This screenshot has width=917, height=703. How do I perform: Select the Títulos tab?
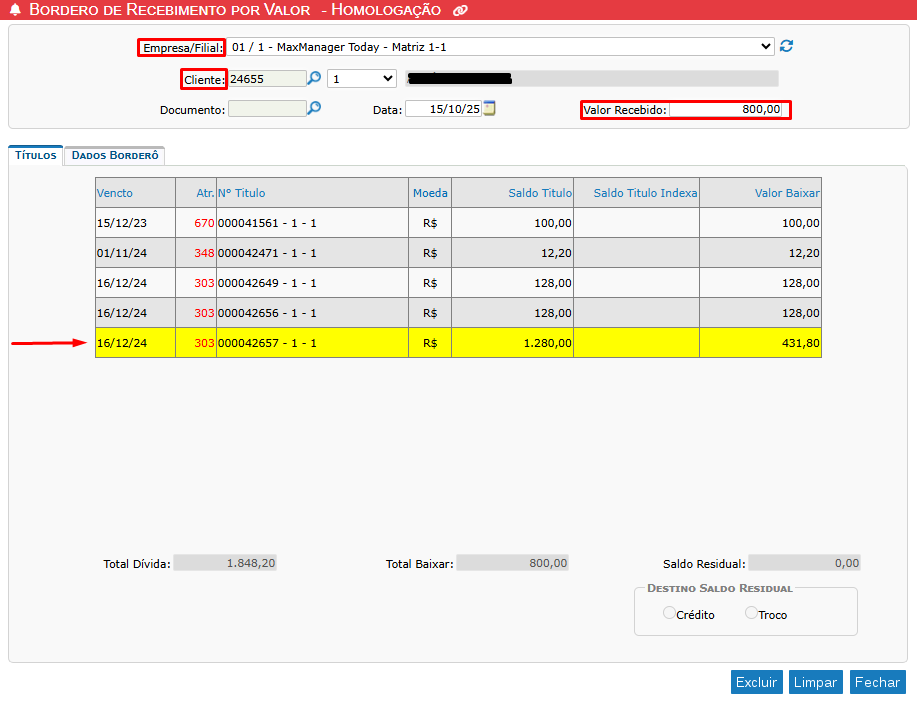36,156
